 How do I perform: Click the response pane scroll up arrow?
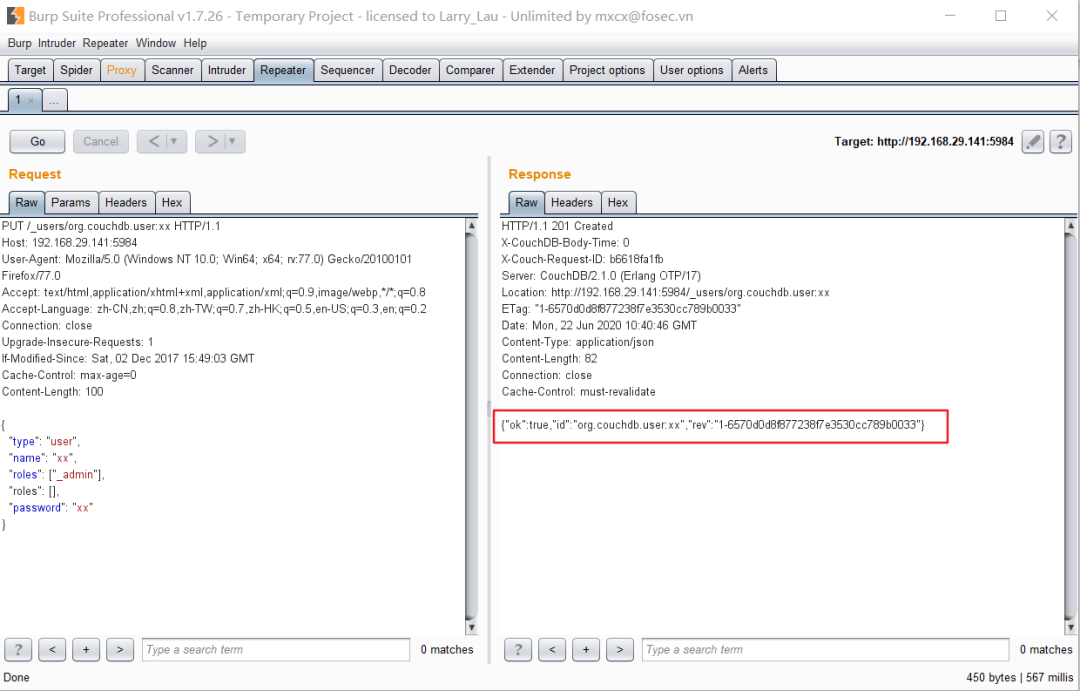pyautogui.click(x=1070, y=226)
